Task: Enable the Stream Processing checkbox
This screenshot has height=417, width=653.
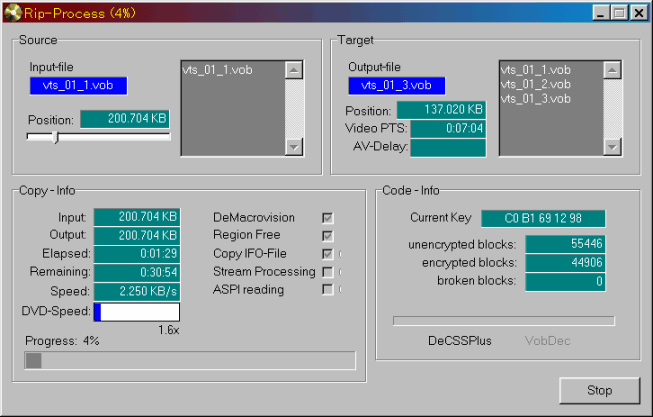Action: point(327,271)
